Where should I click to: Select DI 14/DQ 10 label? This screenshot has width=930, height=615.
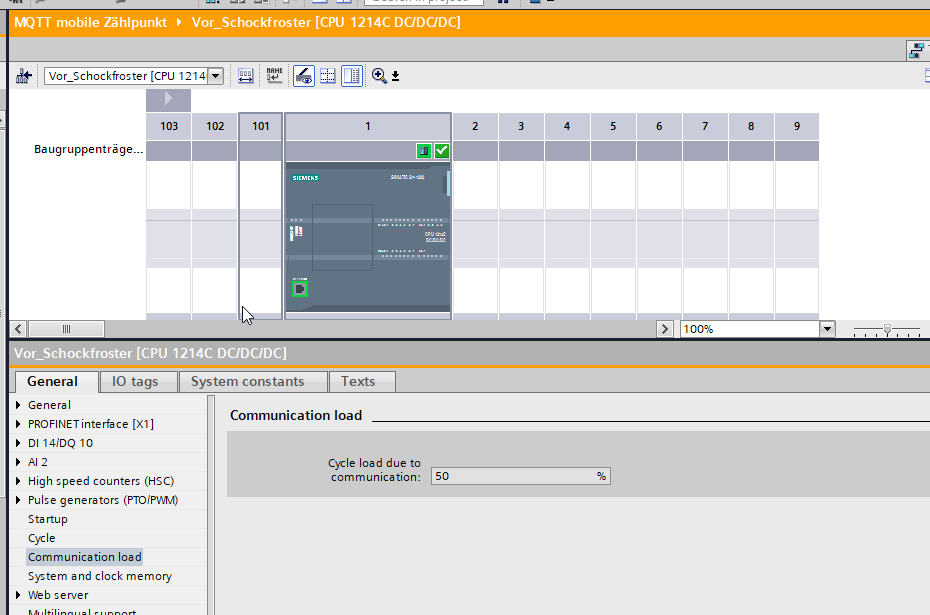point(60,443)
